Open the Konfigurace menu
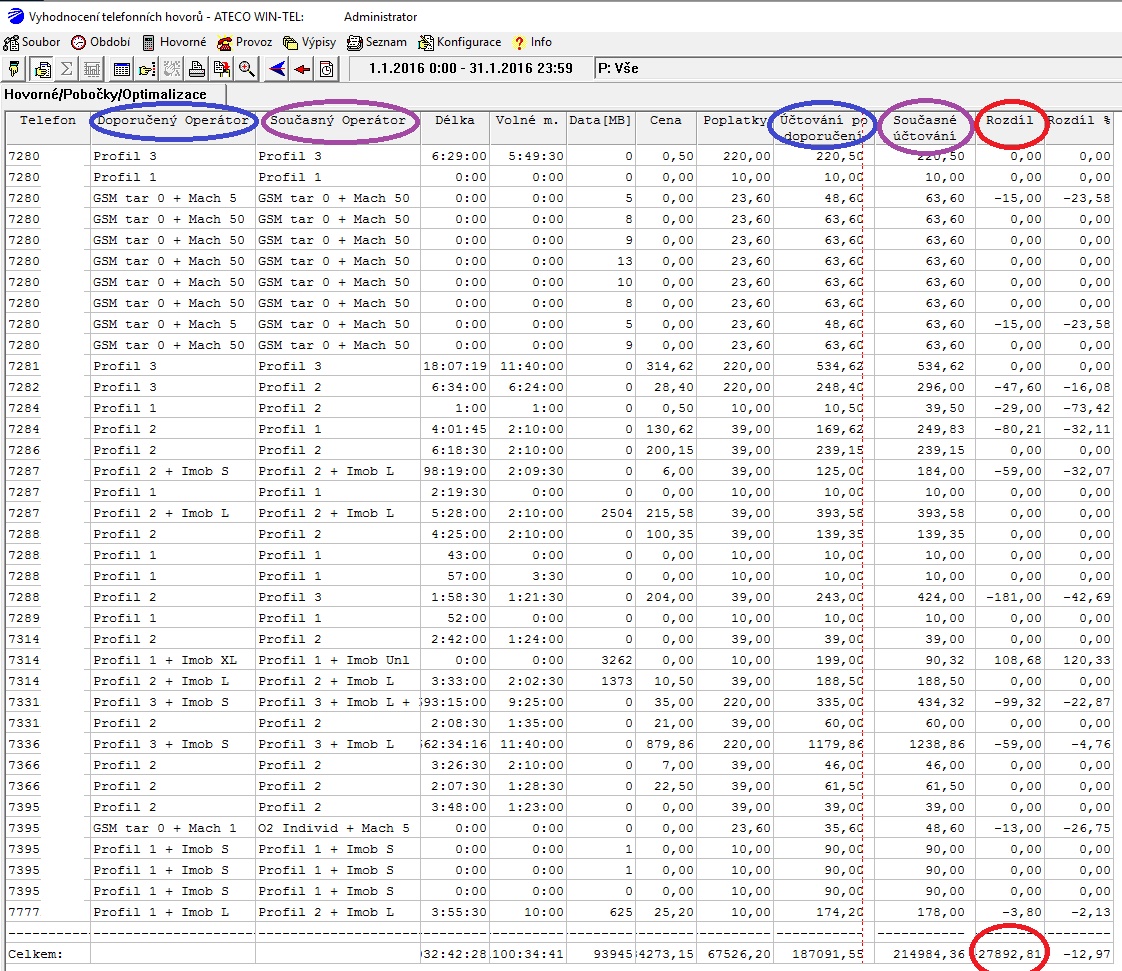1122x971 pixels. (460, 42)
